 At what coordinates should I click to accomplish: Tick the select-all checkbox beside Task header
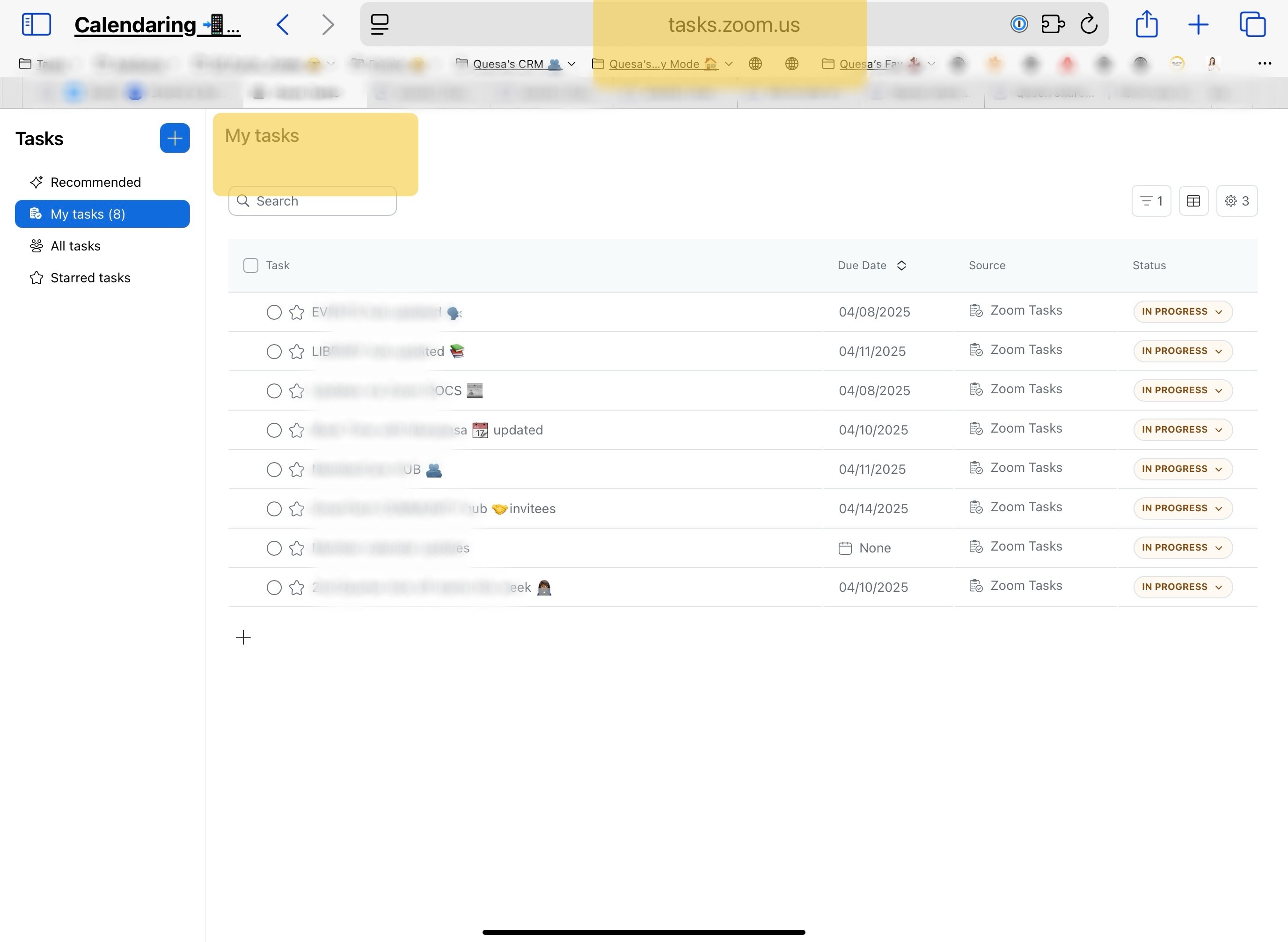(251, 266)
